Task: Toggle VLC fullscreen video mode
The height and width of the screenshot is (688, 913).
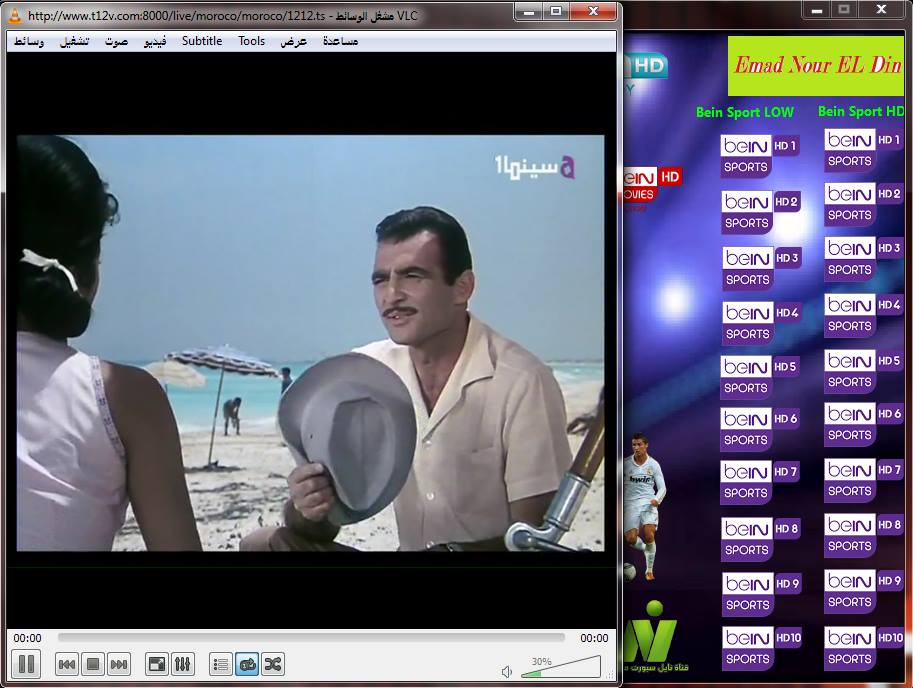Action: point(157,664)
